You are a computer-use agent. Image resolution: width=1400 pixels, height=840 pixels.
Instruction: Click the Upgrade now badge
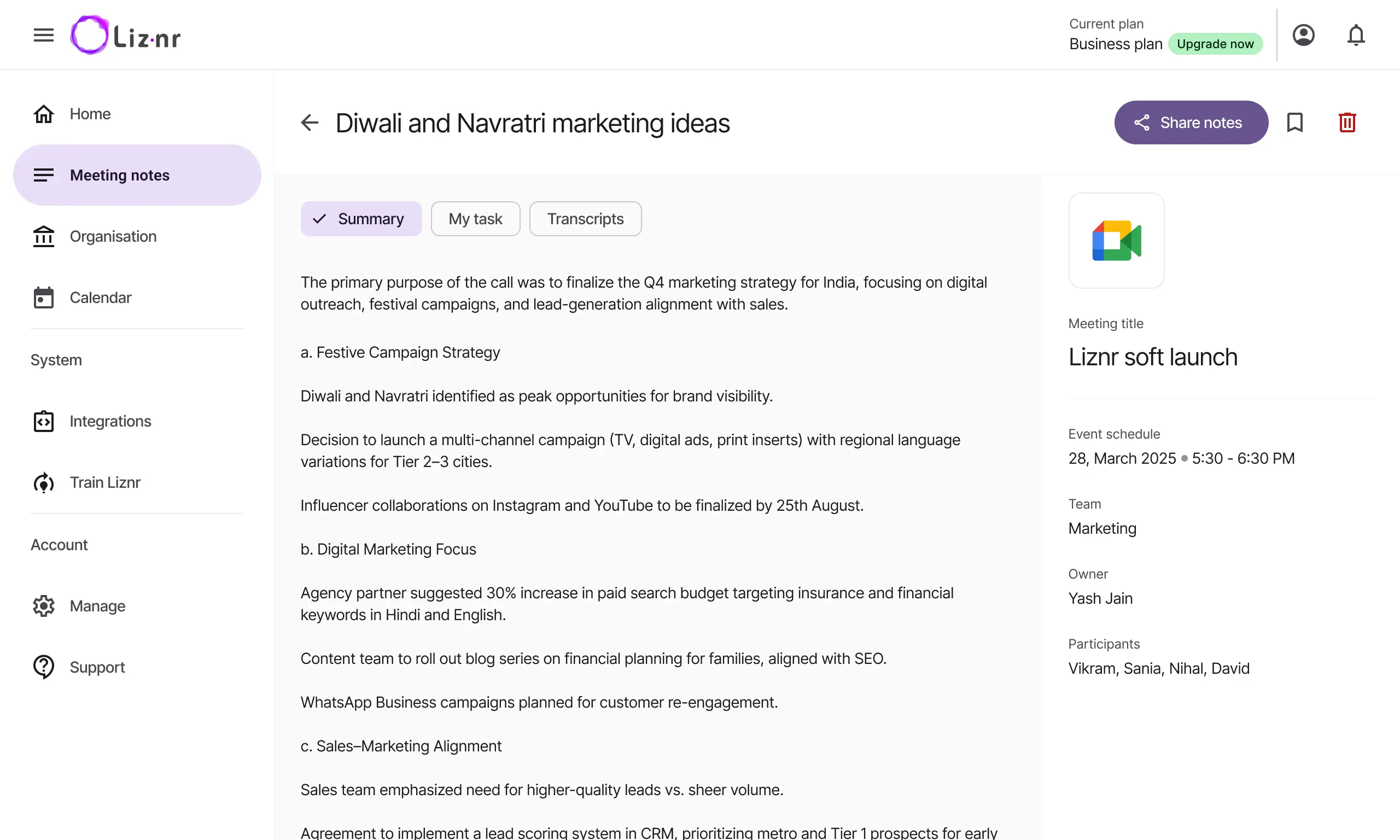[1215, 44]
